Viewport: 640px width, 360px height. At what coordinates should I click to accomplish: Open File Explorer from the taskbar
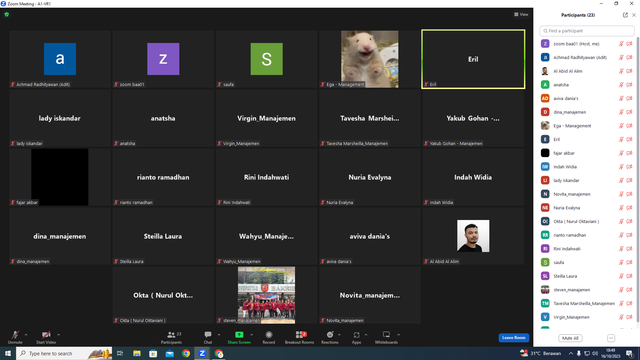(137, 353)
